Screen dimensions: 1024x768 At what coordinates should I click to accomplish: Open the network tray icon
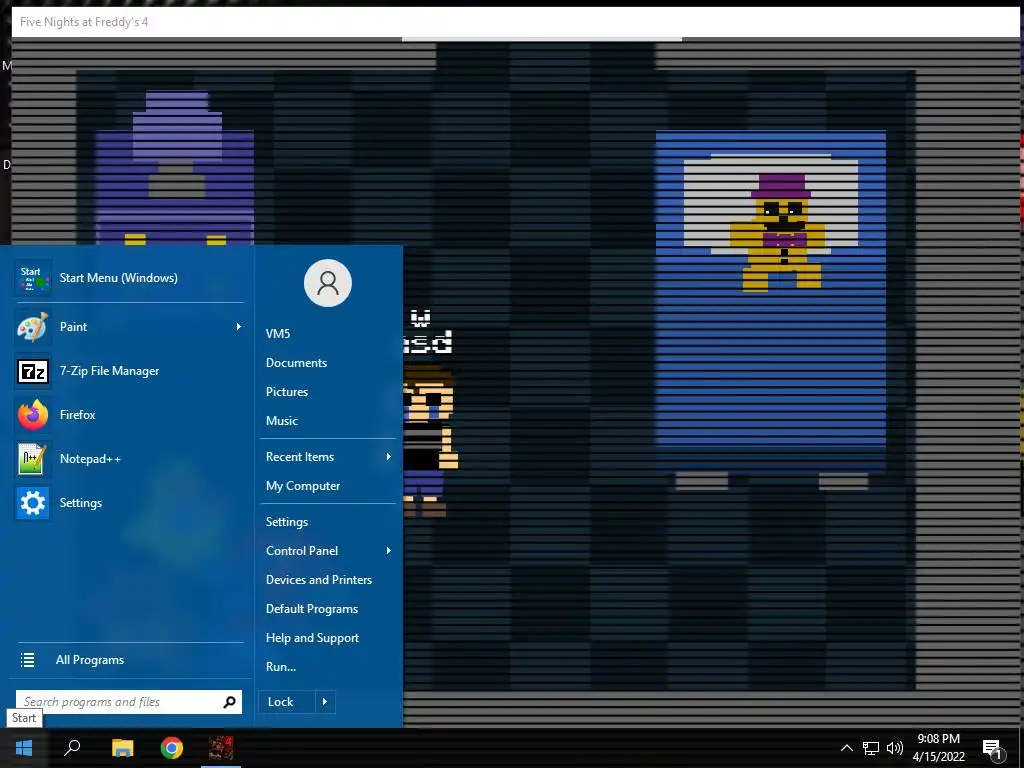tap(871, 748)
